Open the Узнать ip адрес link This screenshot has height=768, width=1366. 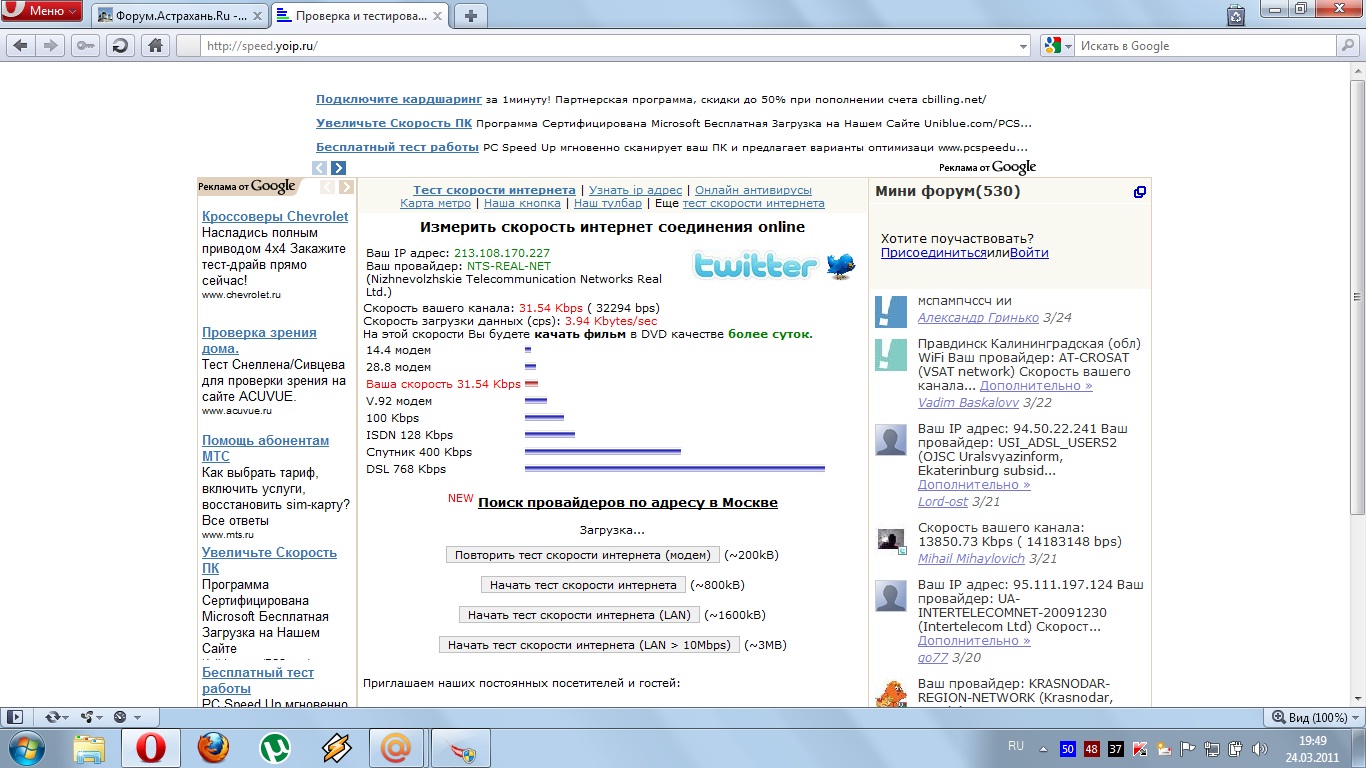(635, 190)
